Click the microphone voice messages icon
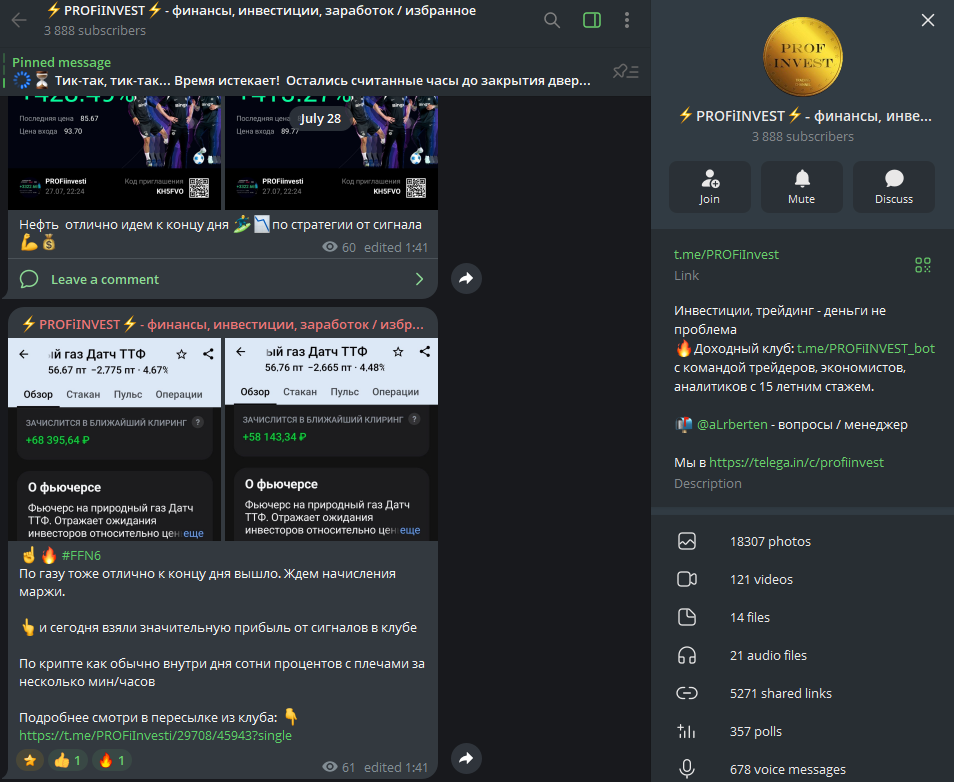The width and height of the screenshot is (954, 782). (x=687, y=769)
